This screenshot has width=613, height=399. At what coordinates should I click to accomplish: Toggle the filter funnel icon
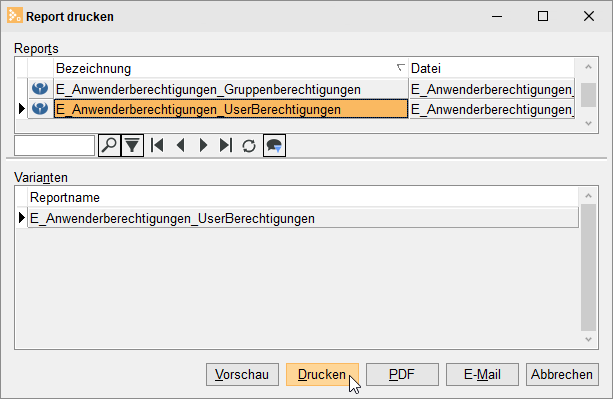(132, 145)
